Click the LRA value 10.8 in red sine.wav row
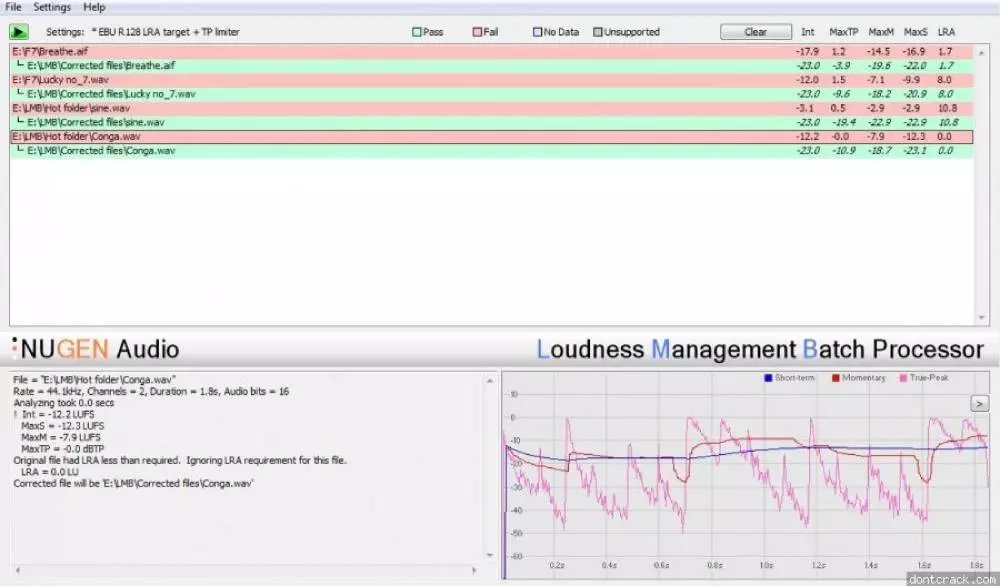The width and height of the screenshot is (1000, 586). [x=947, y=108]
